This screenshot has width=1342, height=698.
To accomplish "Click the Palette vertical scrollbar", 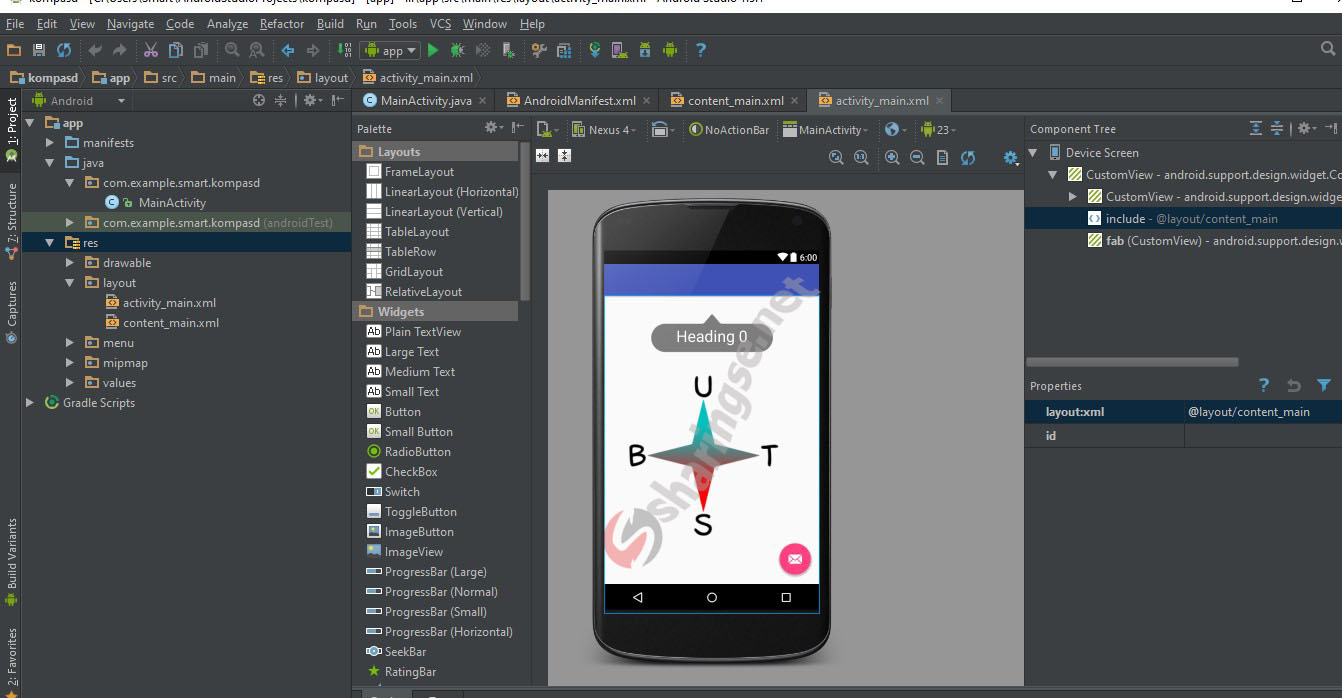I will click(524, 220).
